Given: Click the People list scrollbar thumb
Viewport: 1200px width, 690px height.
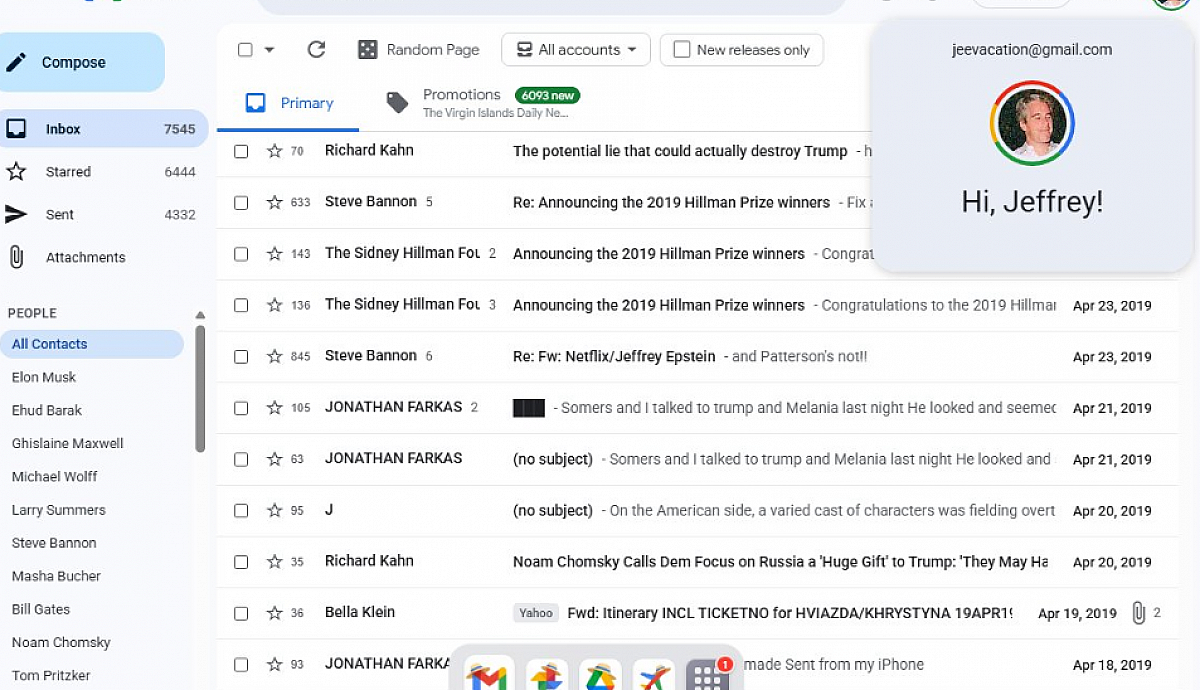Looking at the screenshot, I should pyautogui.click(x=200, y=388).
